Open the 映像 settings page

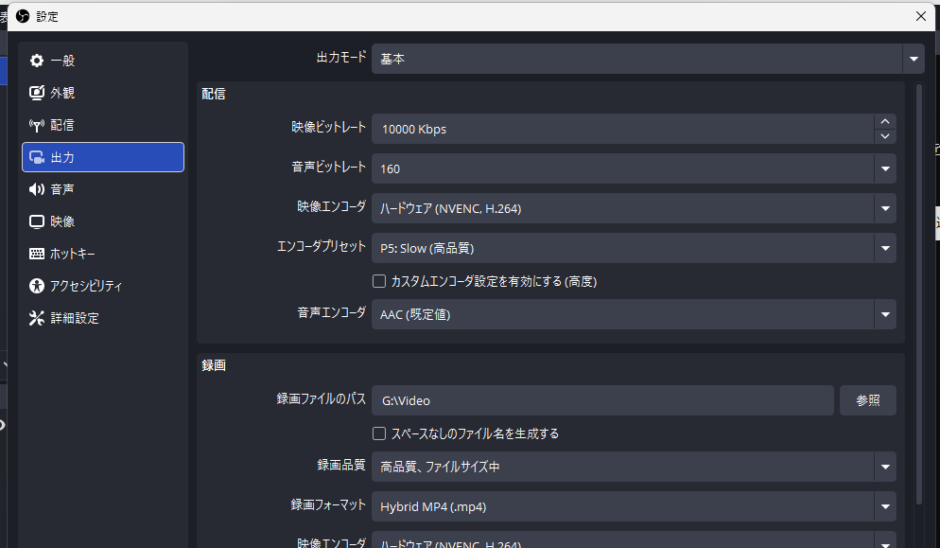(103, 222)
